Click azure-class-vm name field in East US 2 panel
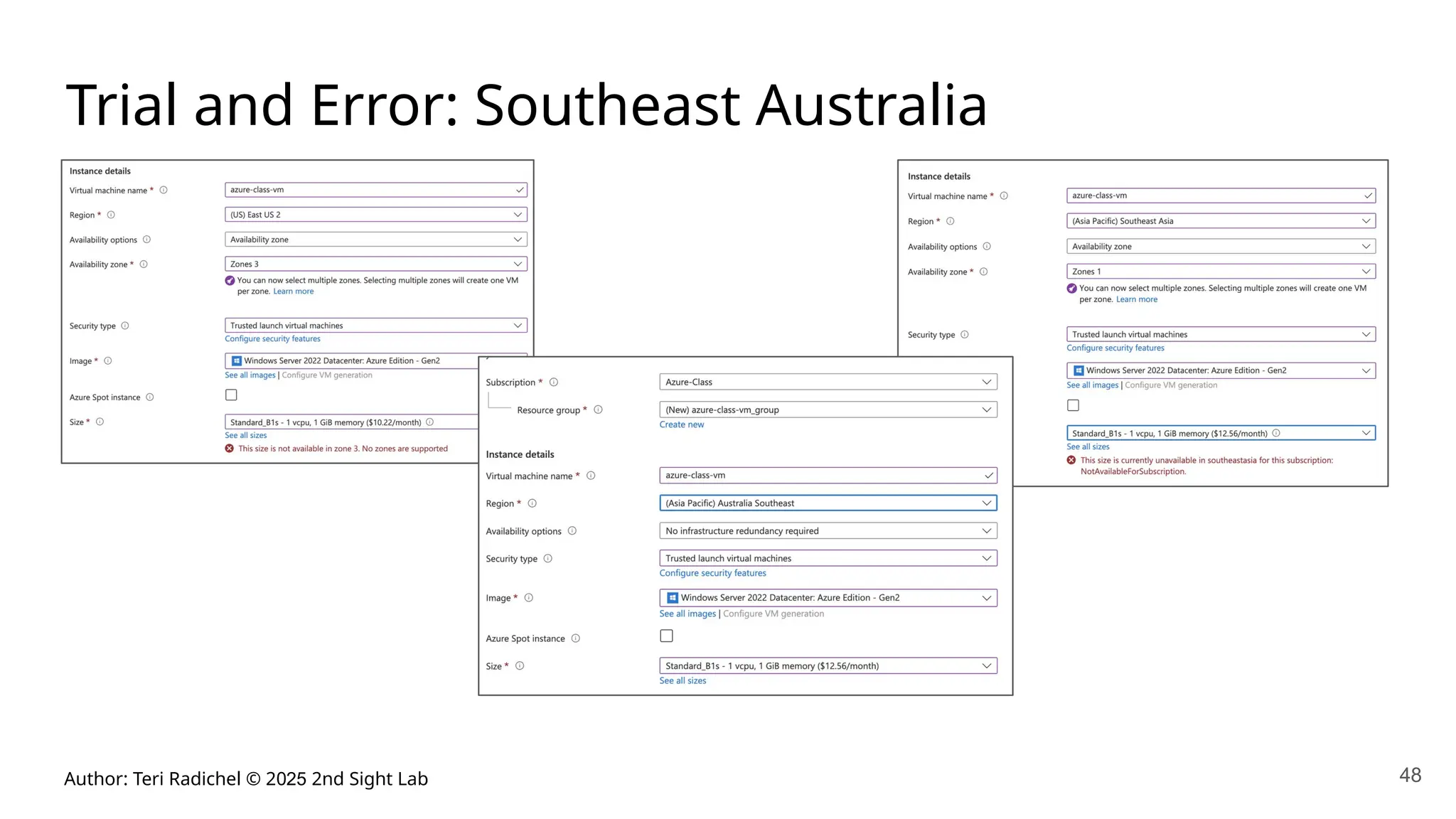1456x819 pixels. (x=376, y=190)
